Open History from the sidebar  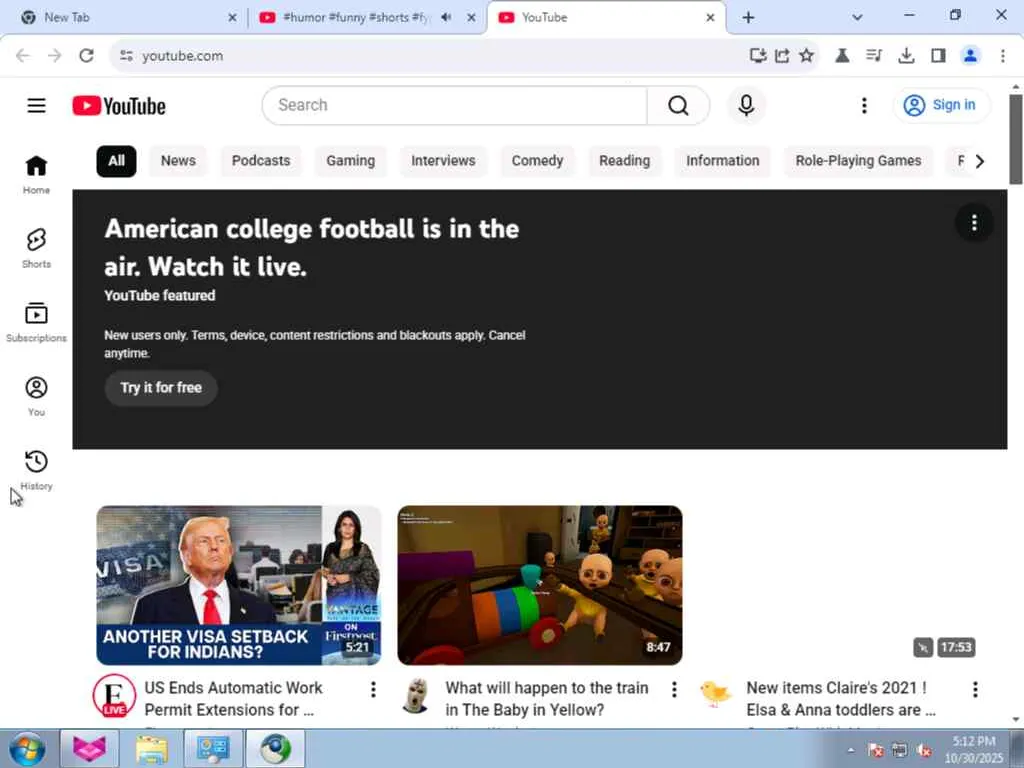click(x=37, y=470)
